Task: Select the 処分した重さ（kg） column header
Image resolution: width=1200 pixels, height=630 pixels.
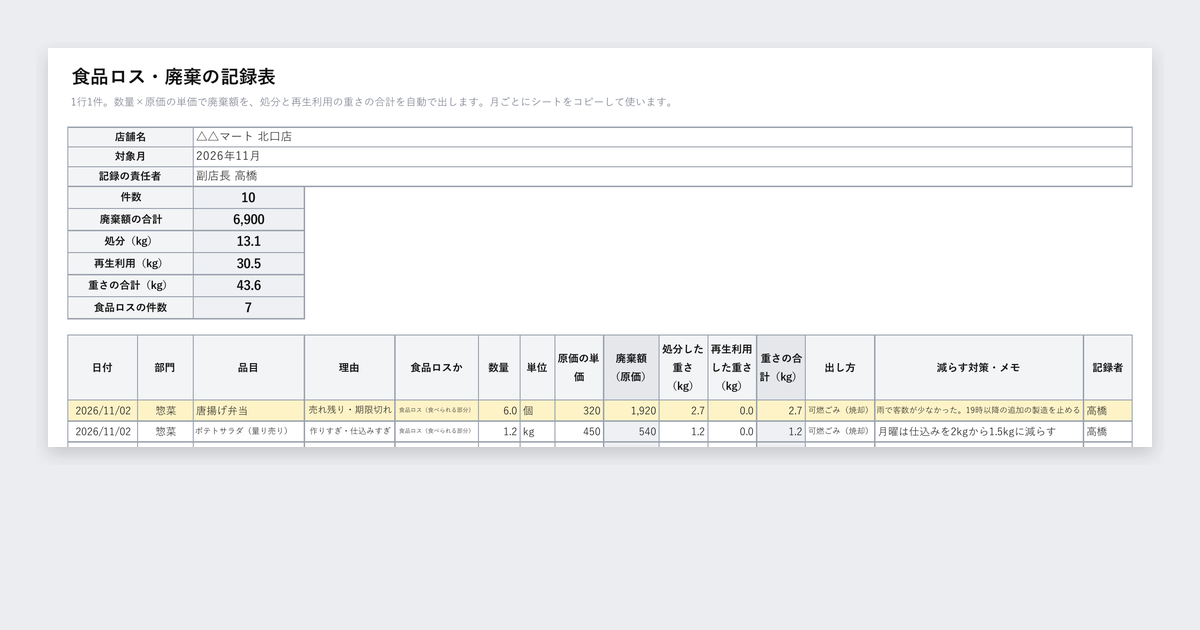Action: [x=683, y=368]
